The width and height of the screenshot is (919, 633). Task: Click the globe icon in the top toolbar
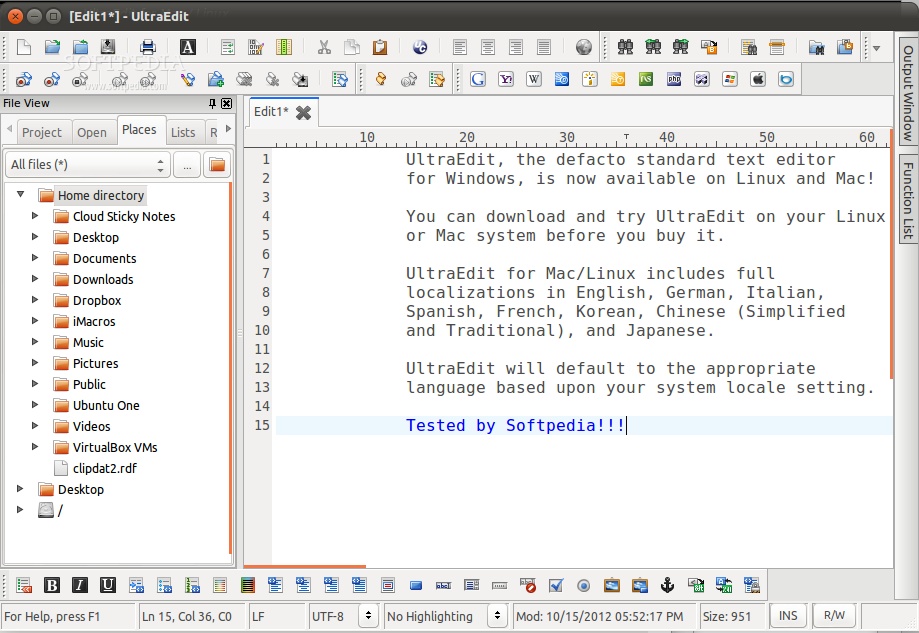pos(583,47)
